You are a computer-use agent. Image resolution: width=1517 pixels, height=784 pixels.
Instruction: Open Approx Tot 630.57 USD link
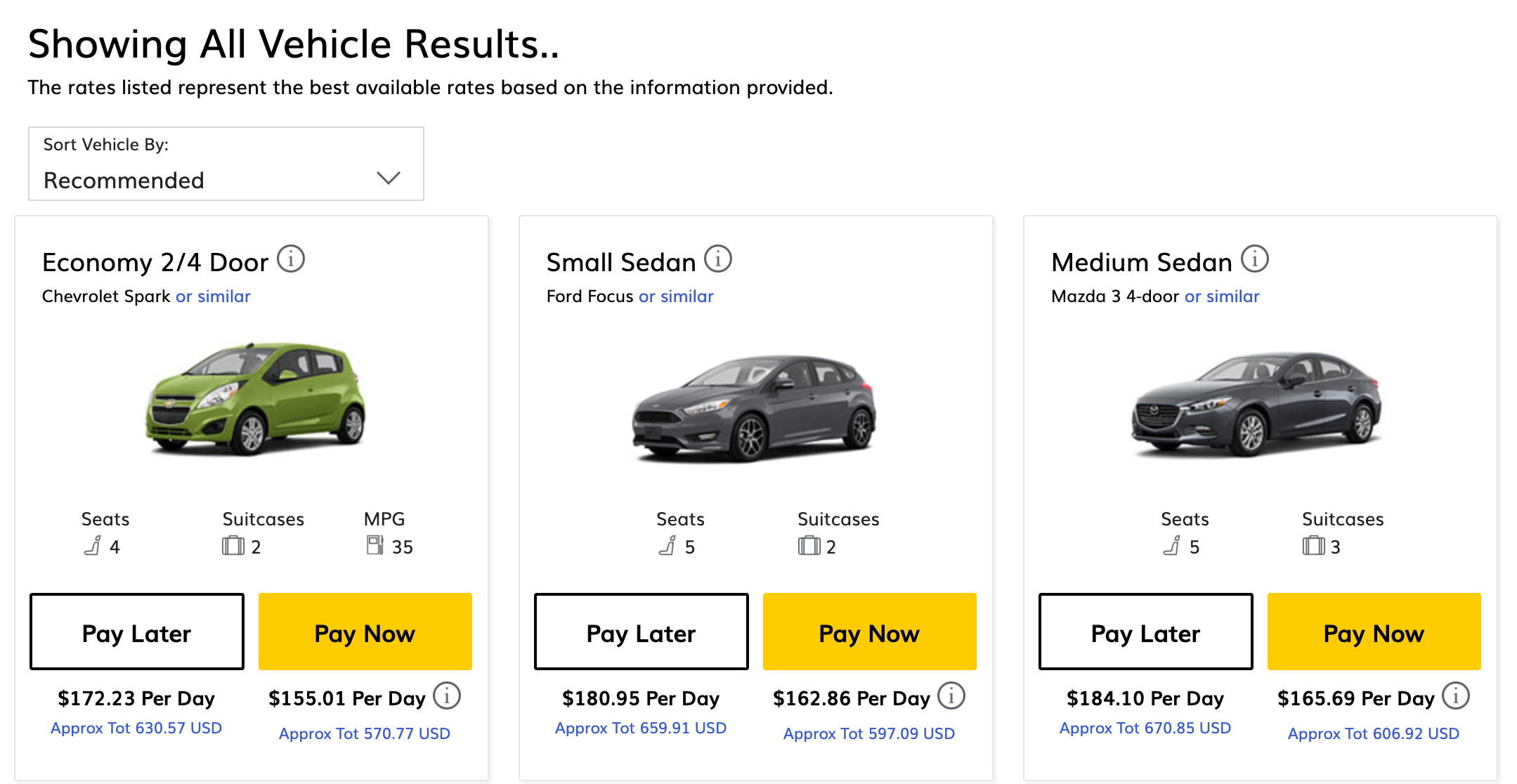pyautogui.click(x=136, y=729)
